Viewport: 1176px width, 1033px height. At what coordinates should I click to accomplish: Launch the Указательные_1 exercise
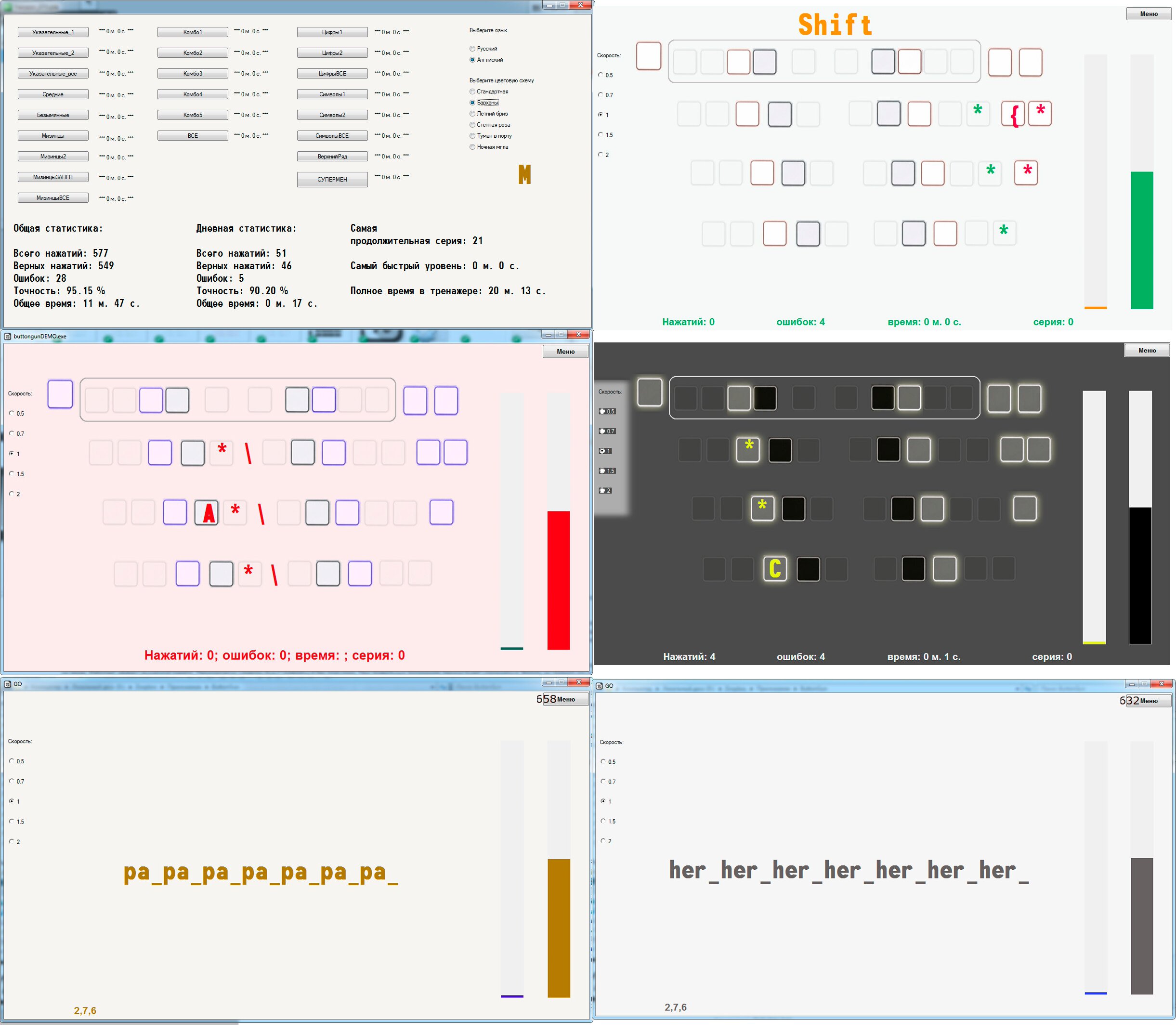pyautogui.click(x=53, y=32)
